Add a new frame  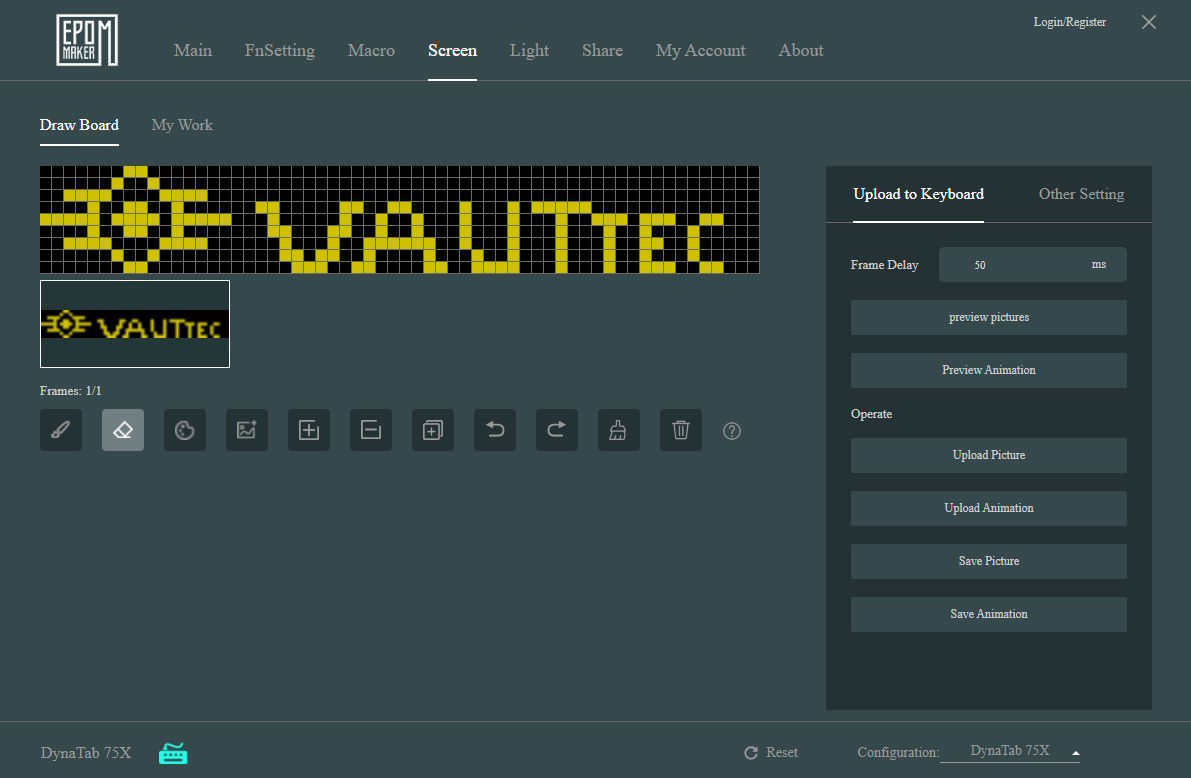click(309, 430)
